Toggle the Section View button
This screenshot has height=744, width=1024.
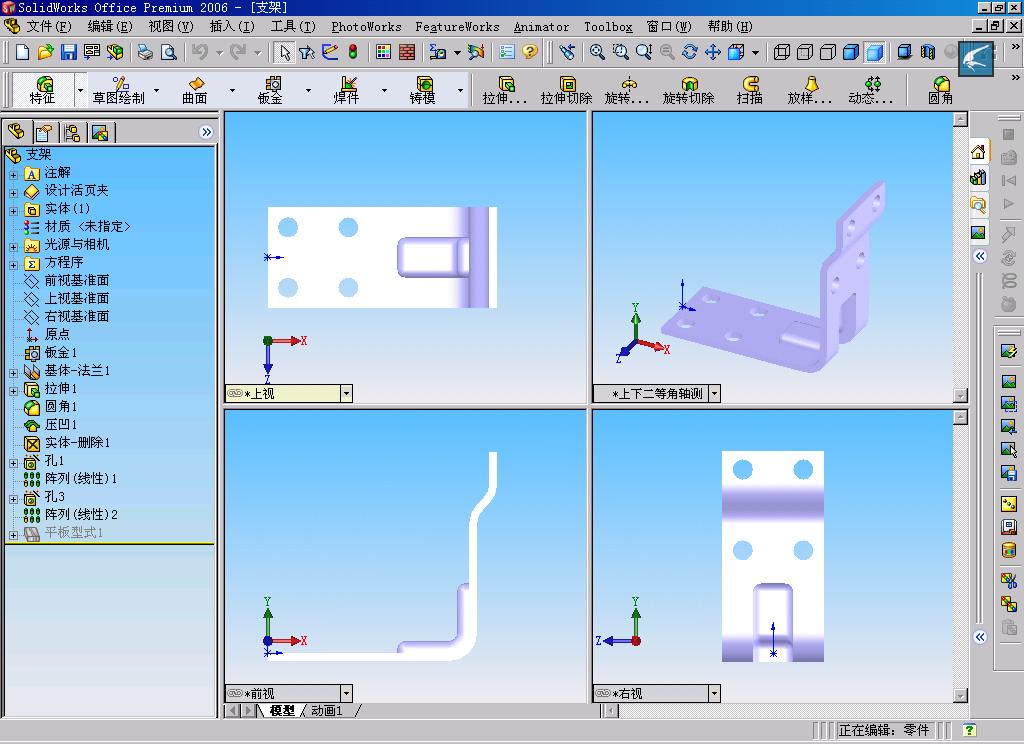[927, 52]
